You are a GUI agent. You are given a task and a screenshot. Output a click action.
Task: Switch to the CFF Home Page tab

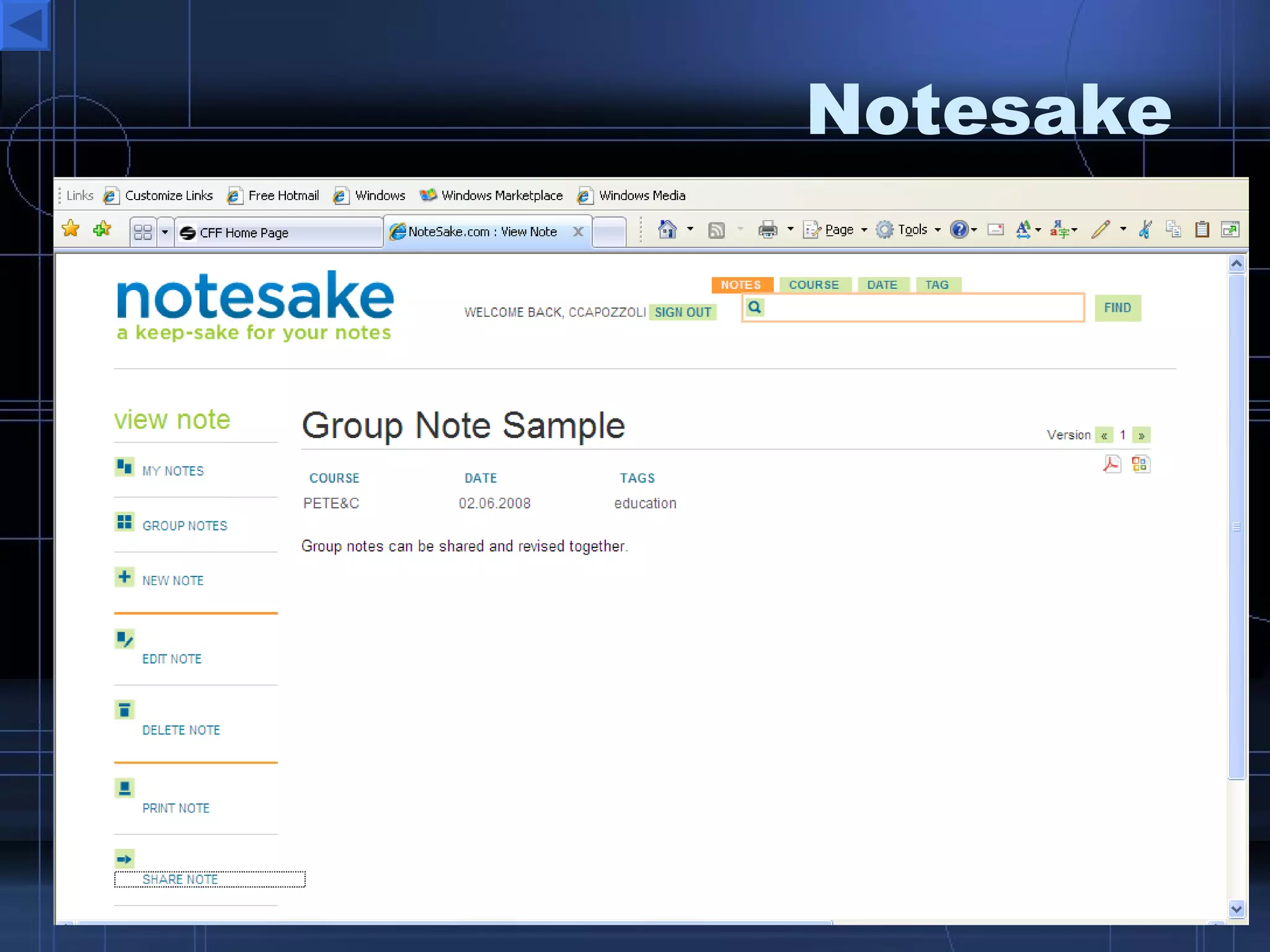point(279,232)
